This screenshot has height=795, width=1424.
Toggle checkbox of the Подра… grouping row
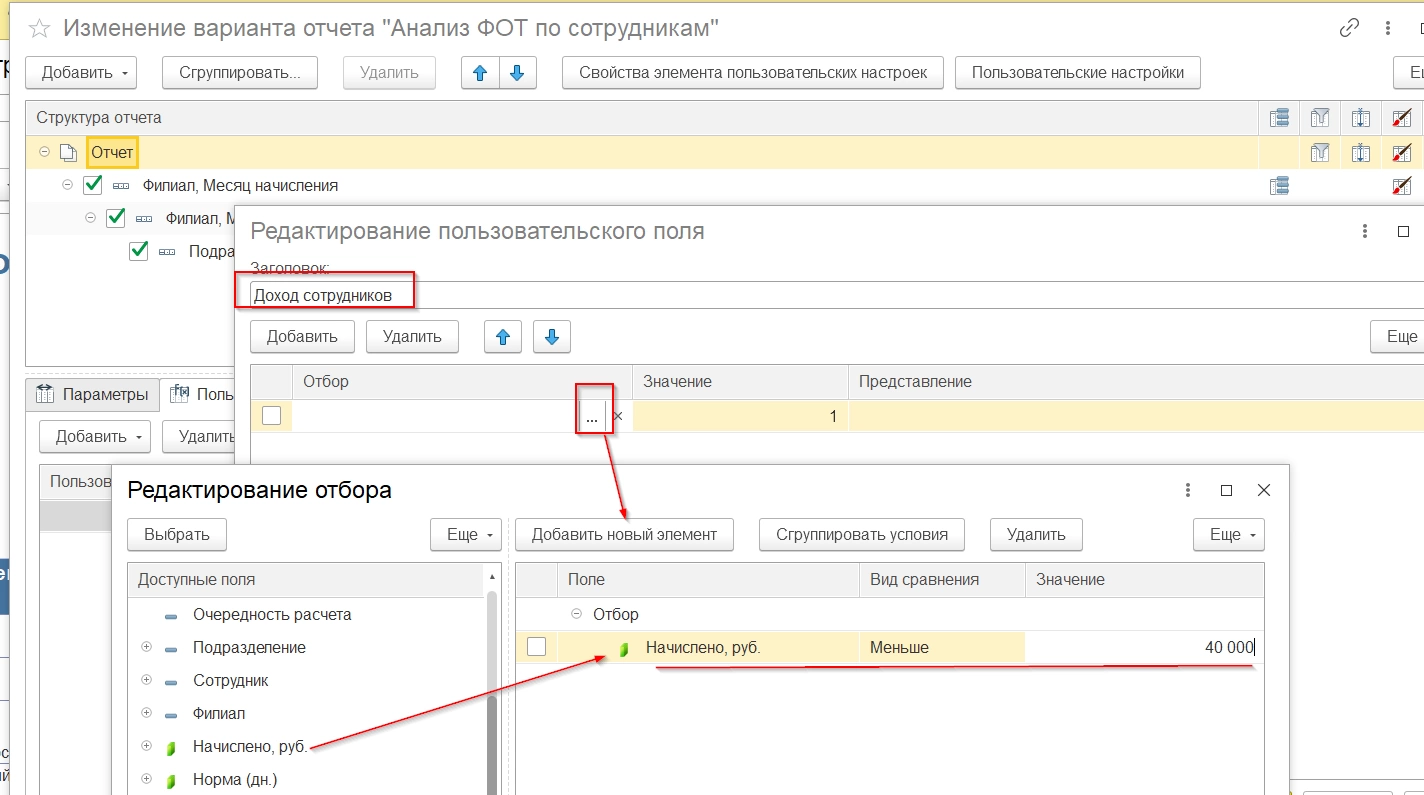click(x=139, y=251)
